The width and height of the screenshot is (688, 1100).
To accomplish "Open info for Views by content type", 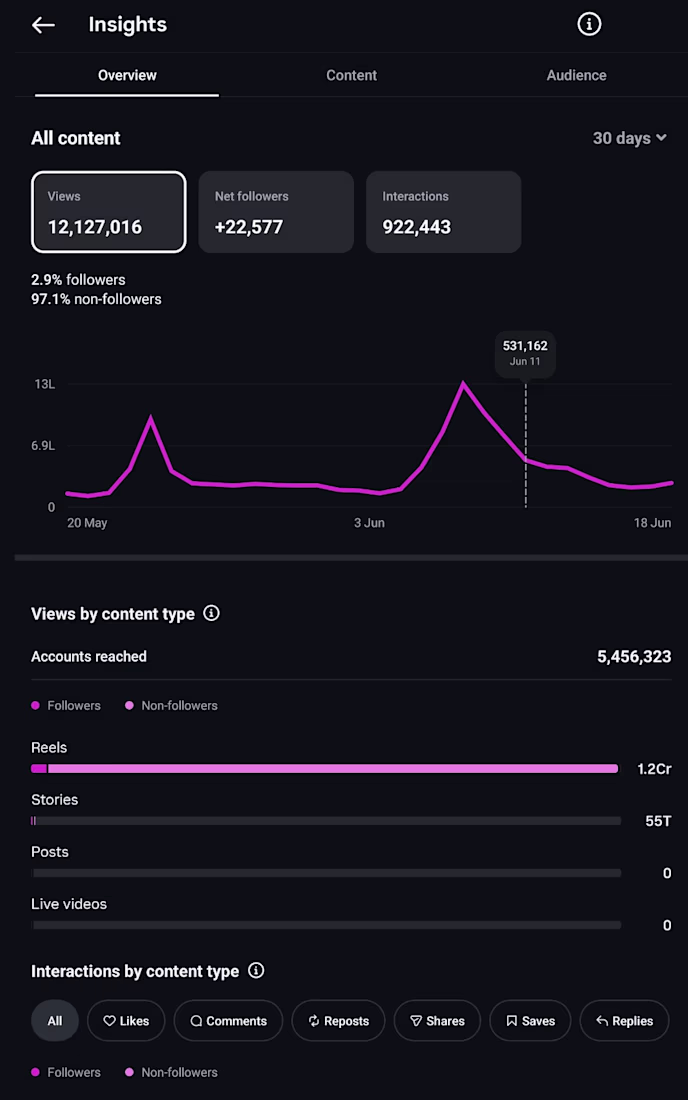I will click(x=211, y=613).
